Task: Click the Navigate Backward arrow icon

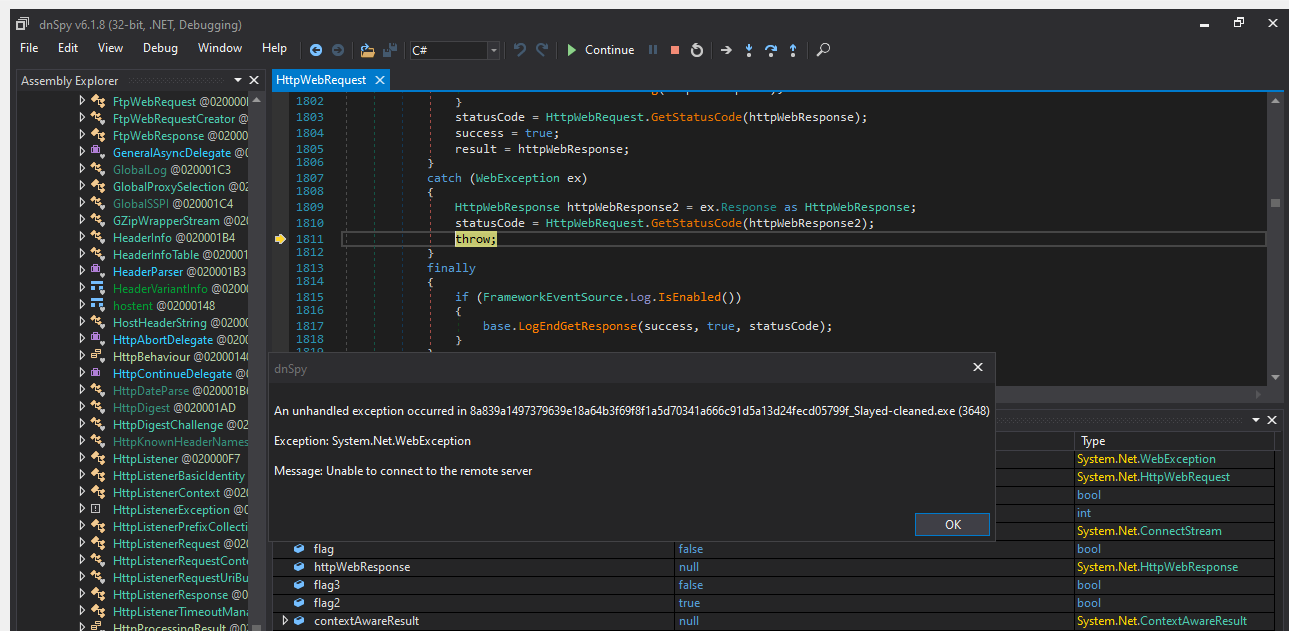Action: coord(316,49)
